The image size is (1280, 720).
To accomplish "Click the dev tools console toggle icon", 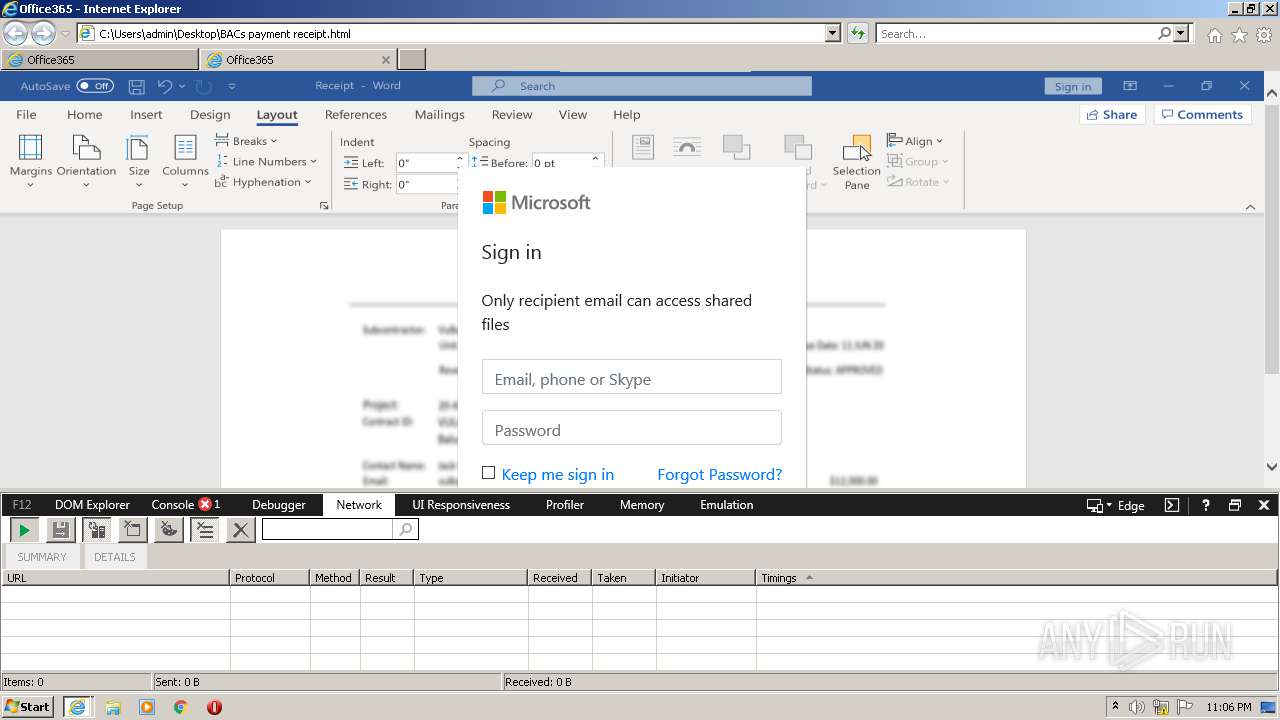I will click(x=1172, y=505).
